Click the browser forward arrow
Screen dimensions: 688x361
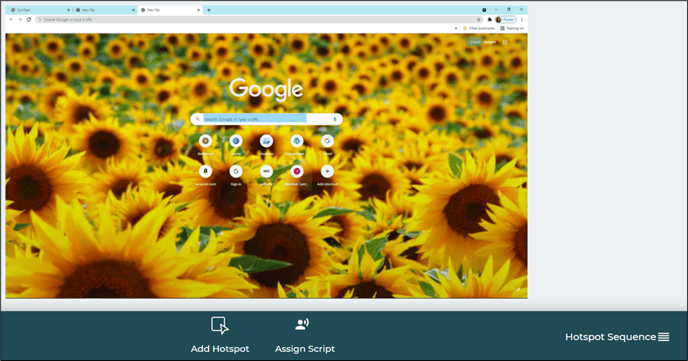pyautogui.click(x=20, y=19)
